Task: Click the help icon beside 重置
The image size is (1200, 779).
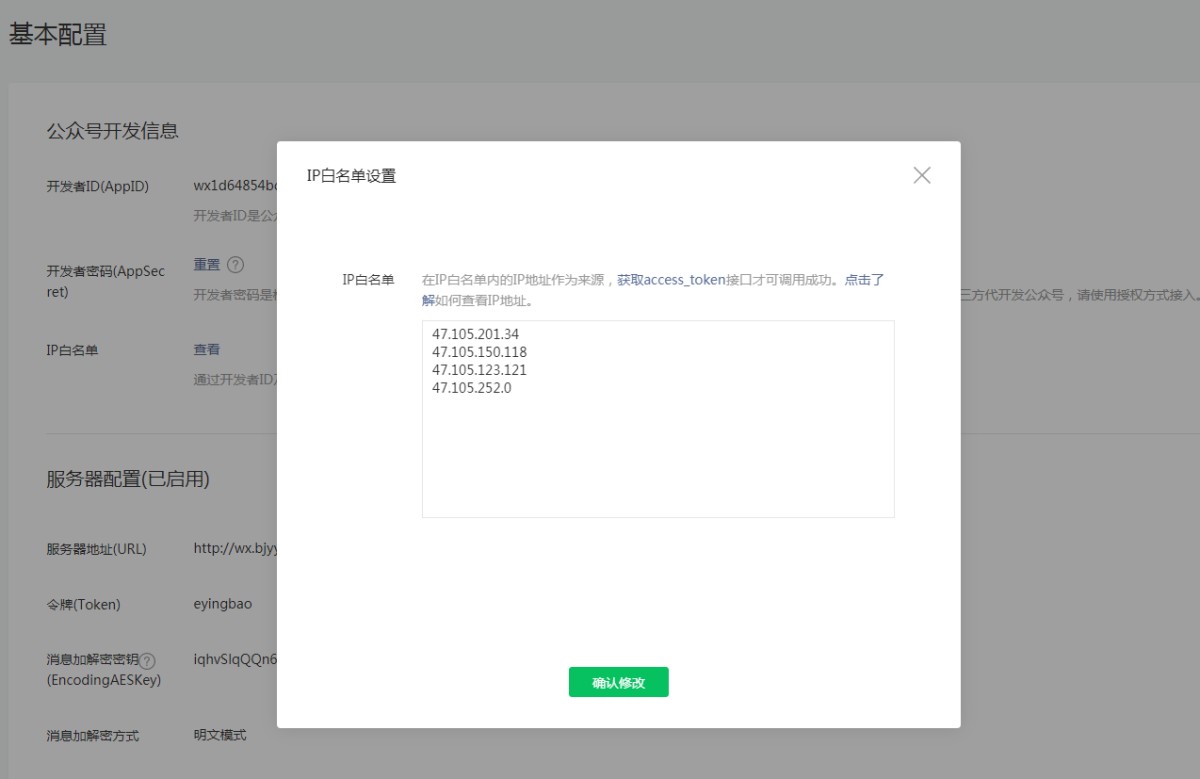Action: [x=235, y=265]
